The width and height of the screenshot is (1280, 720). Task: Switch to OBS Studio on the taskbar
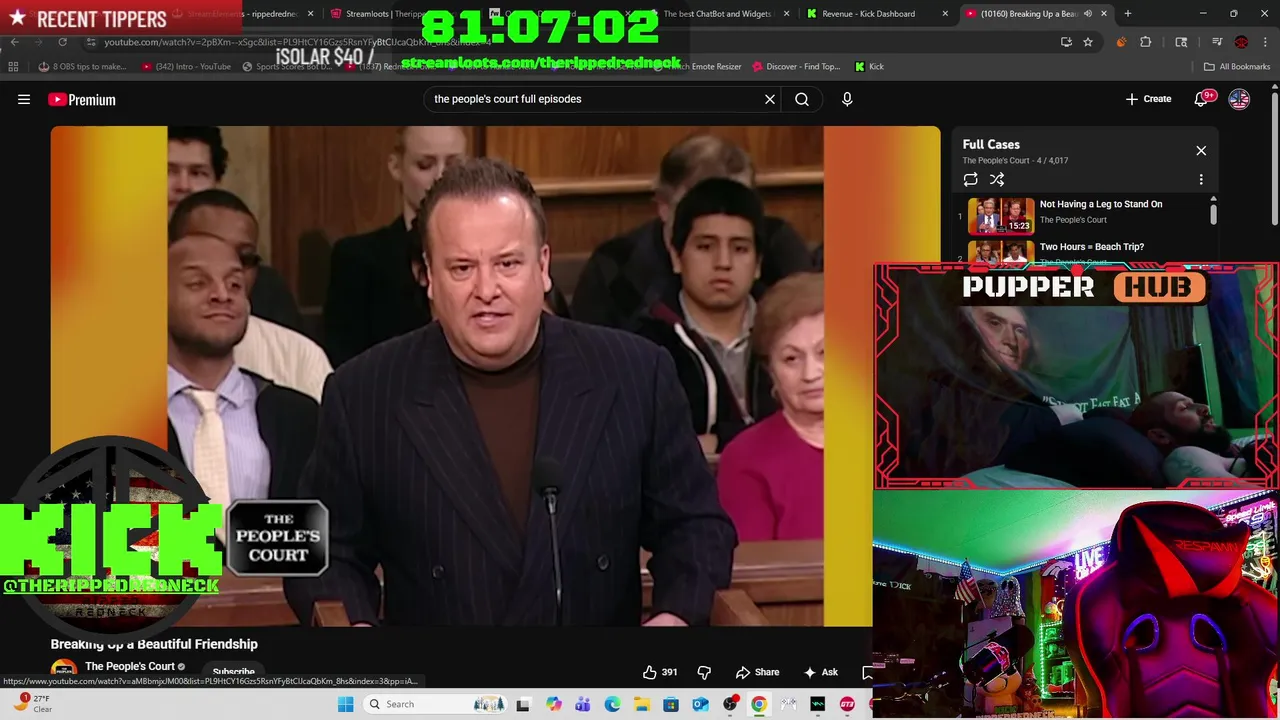click(x=730, y=704)
